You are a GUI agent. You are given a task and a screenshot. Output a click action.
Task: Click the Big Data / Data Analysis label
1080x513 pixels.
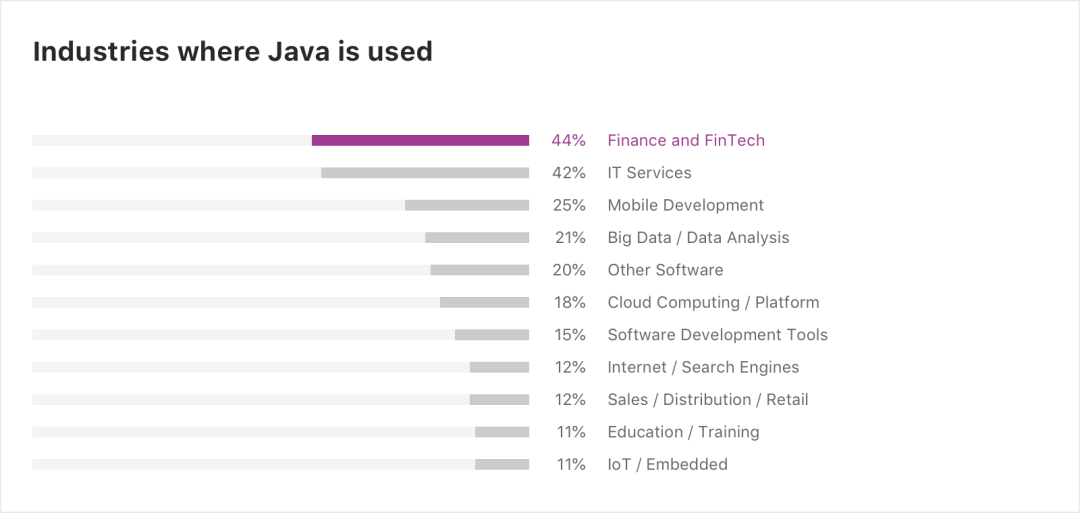[x=698, y=238]
